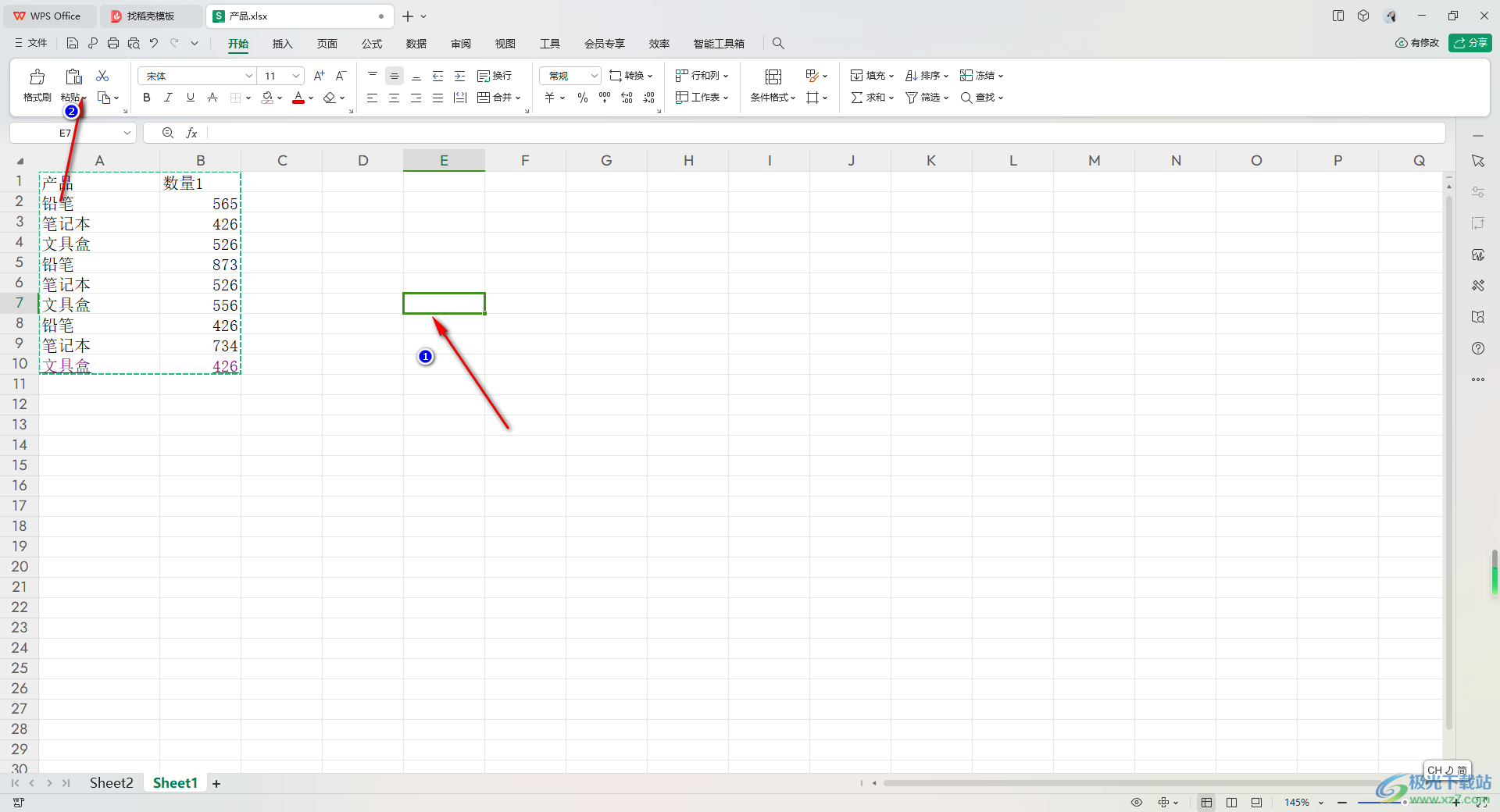Open the number format dropdown (常规)
Image resolution: width=1500 pixels, height=812 pixels.
pos(595,76)
